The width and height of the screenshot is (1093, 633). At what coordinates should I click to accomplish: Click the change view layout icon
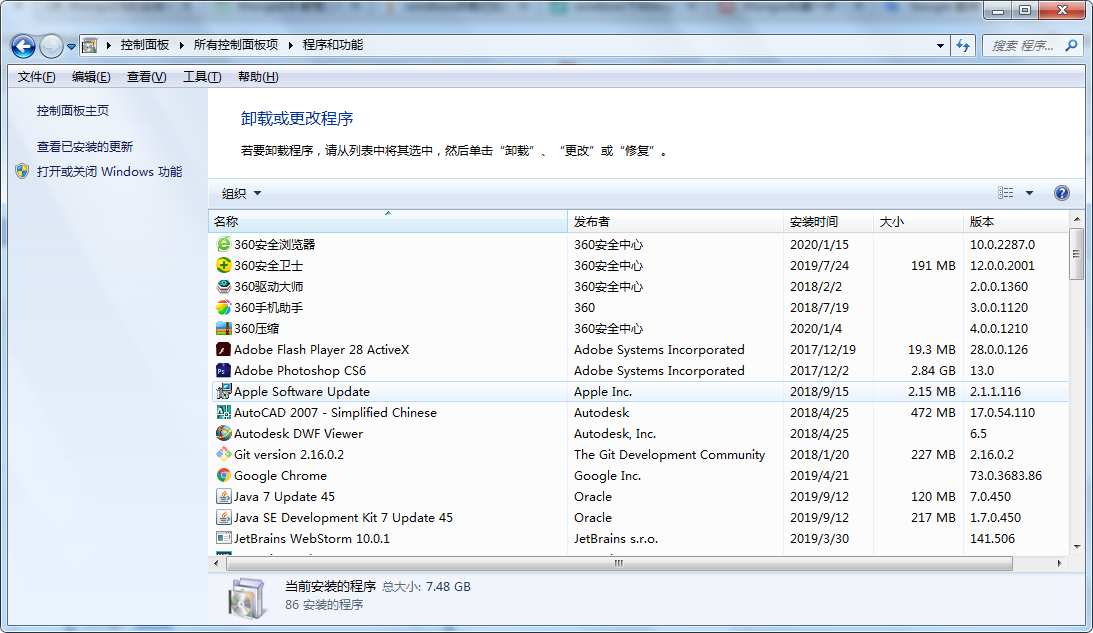point(1006,193)
